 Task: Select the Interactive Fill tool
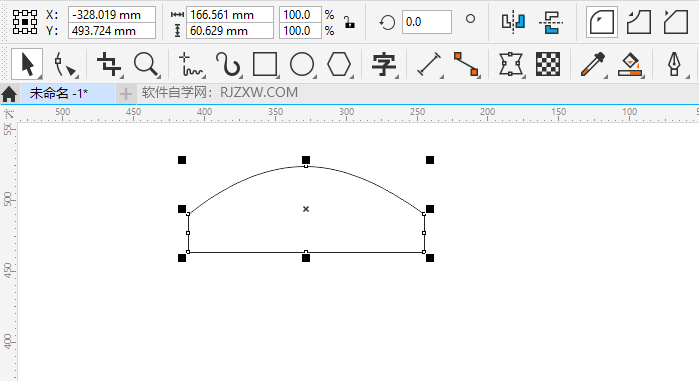pyautogui.click(x=630, y=65)
